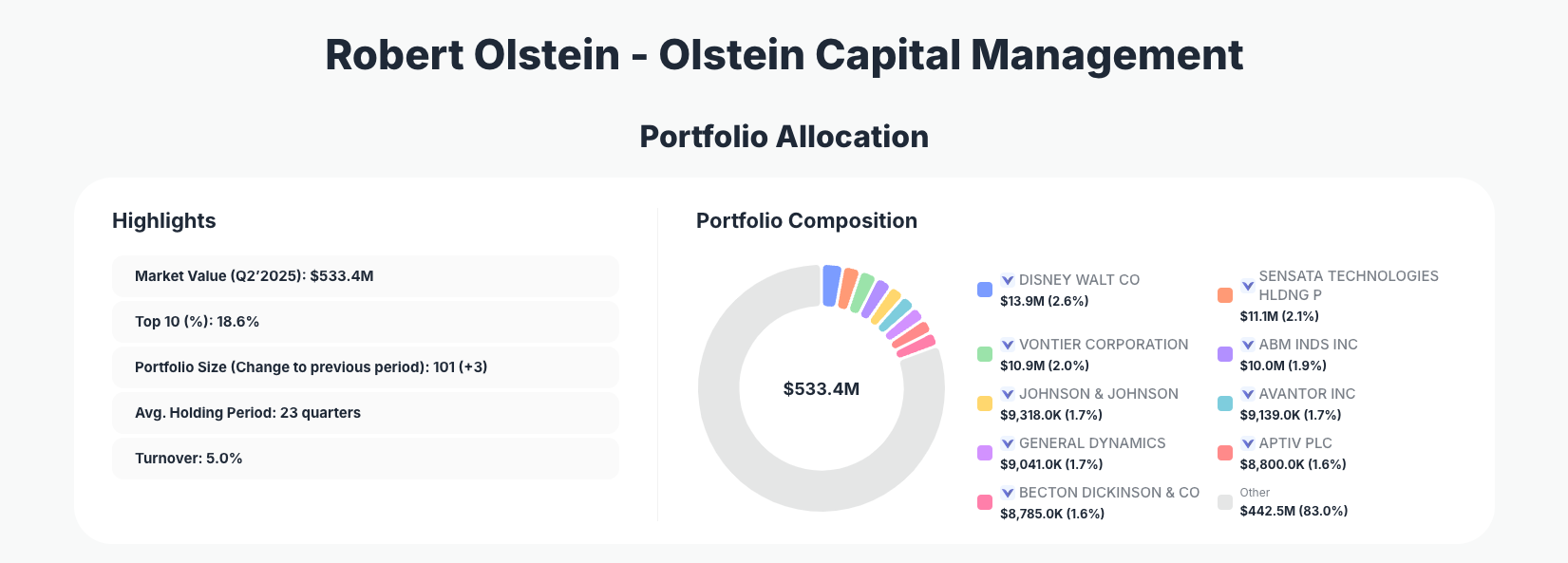The image size is (1568, 563).
Task: Expand details for Disney Walt Co
Action: [x=1006, y=279]
